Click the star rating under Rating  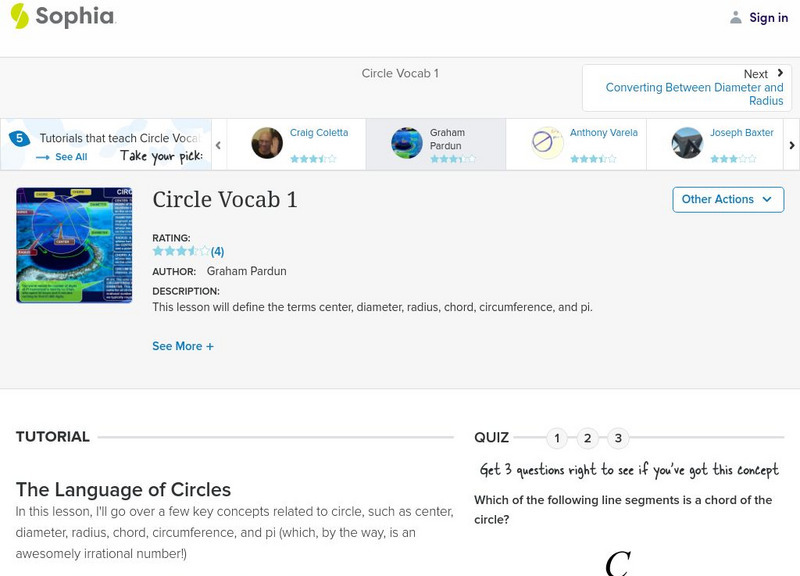[x=180, y=251]
